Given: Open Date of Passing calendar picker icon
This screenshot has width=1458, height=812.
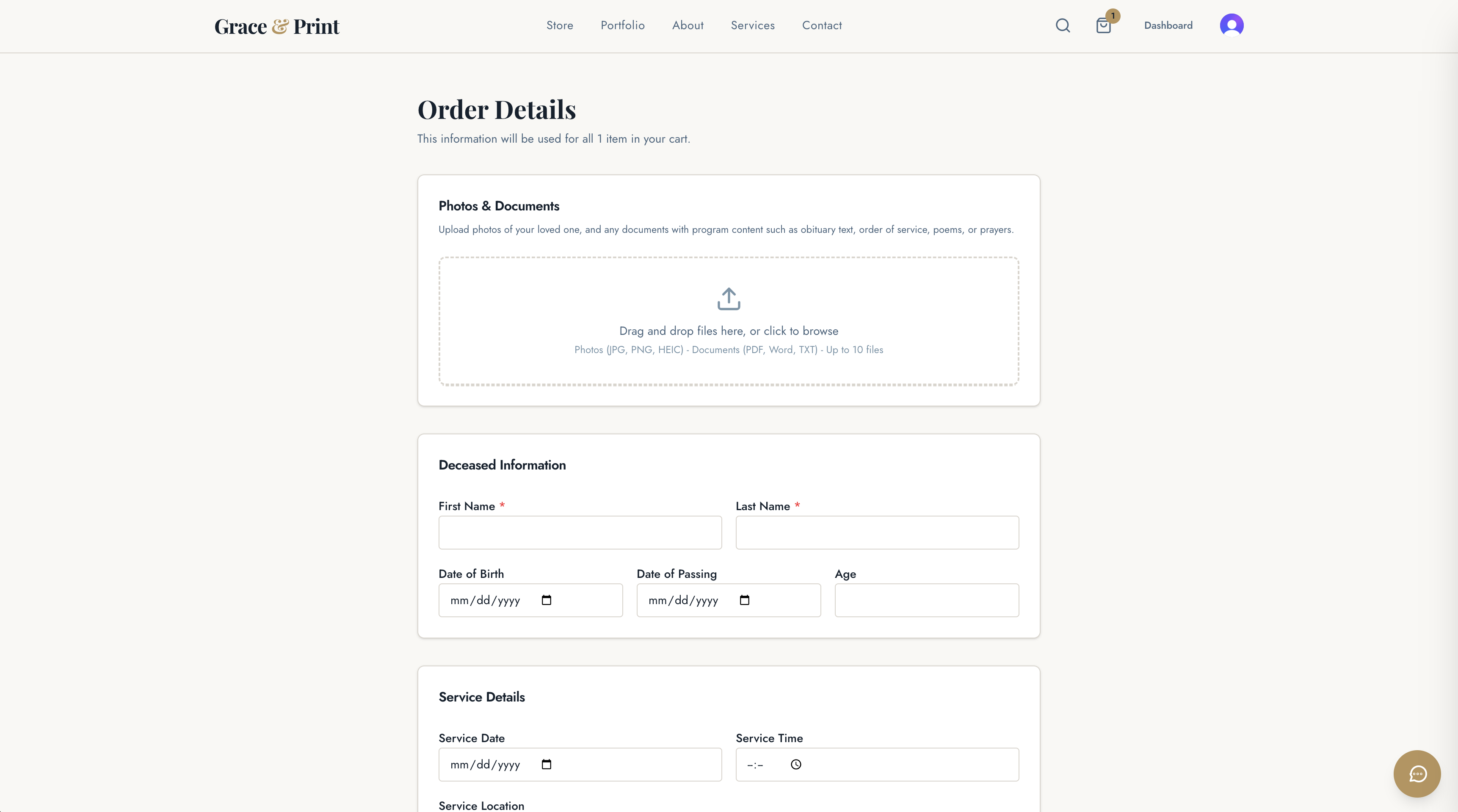Looking at the screenshot, I should (x=744, y=600).
